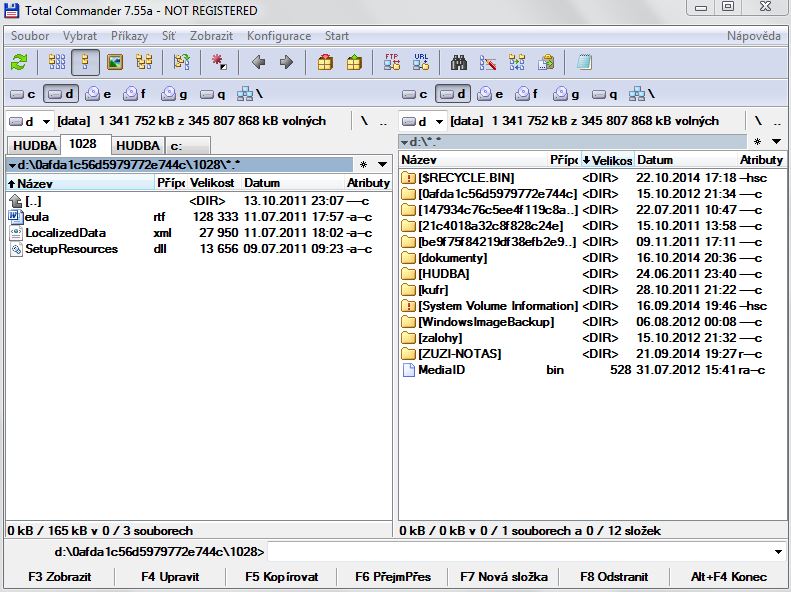Open left panel directory history arrow
Screen dimensions: 791x592
pos(383,165)
